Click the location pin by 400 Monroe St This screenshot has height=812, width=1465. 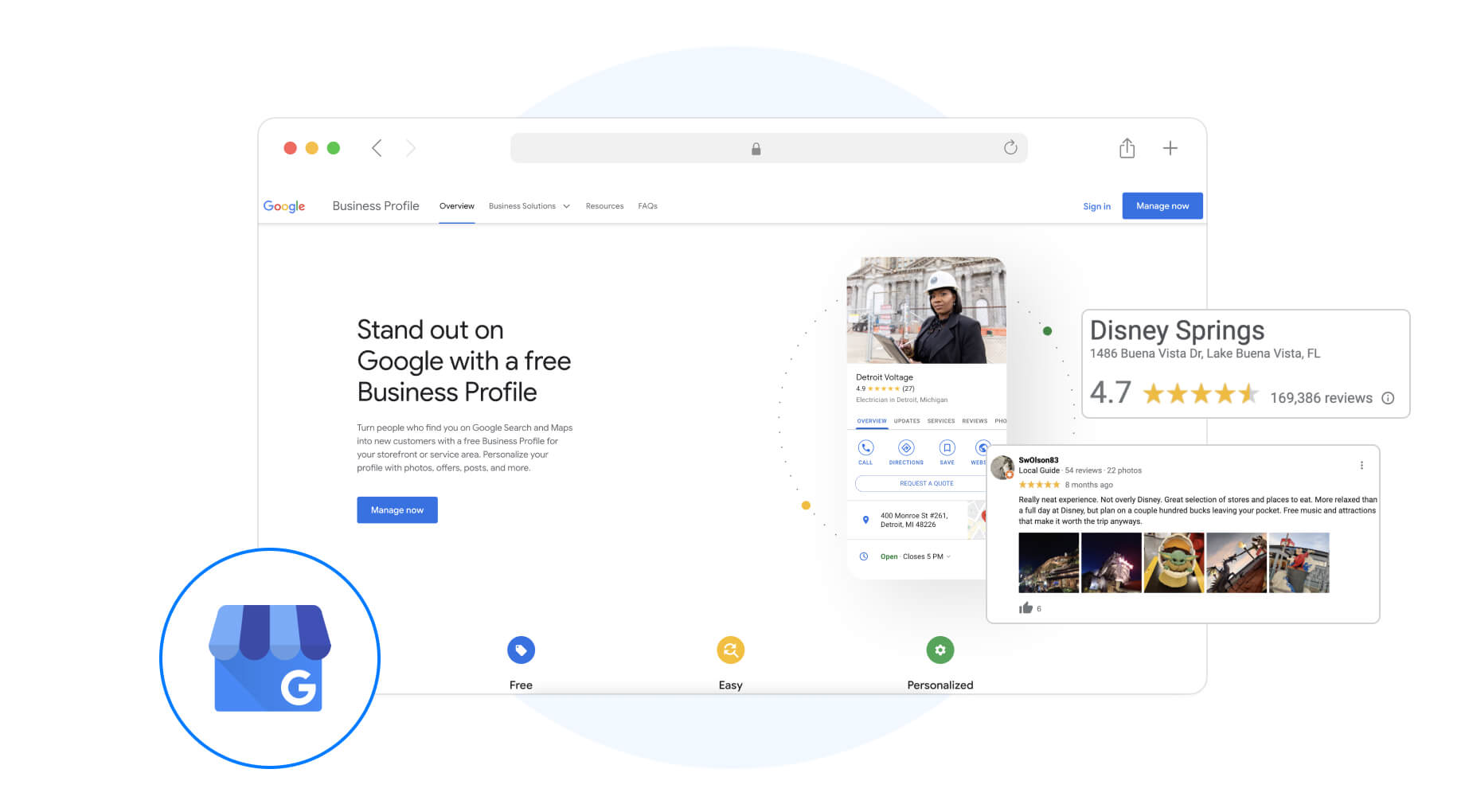pyautogui.click(x=865, y=520)
